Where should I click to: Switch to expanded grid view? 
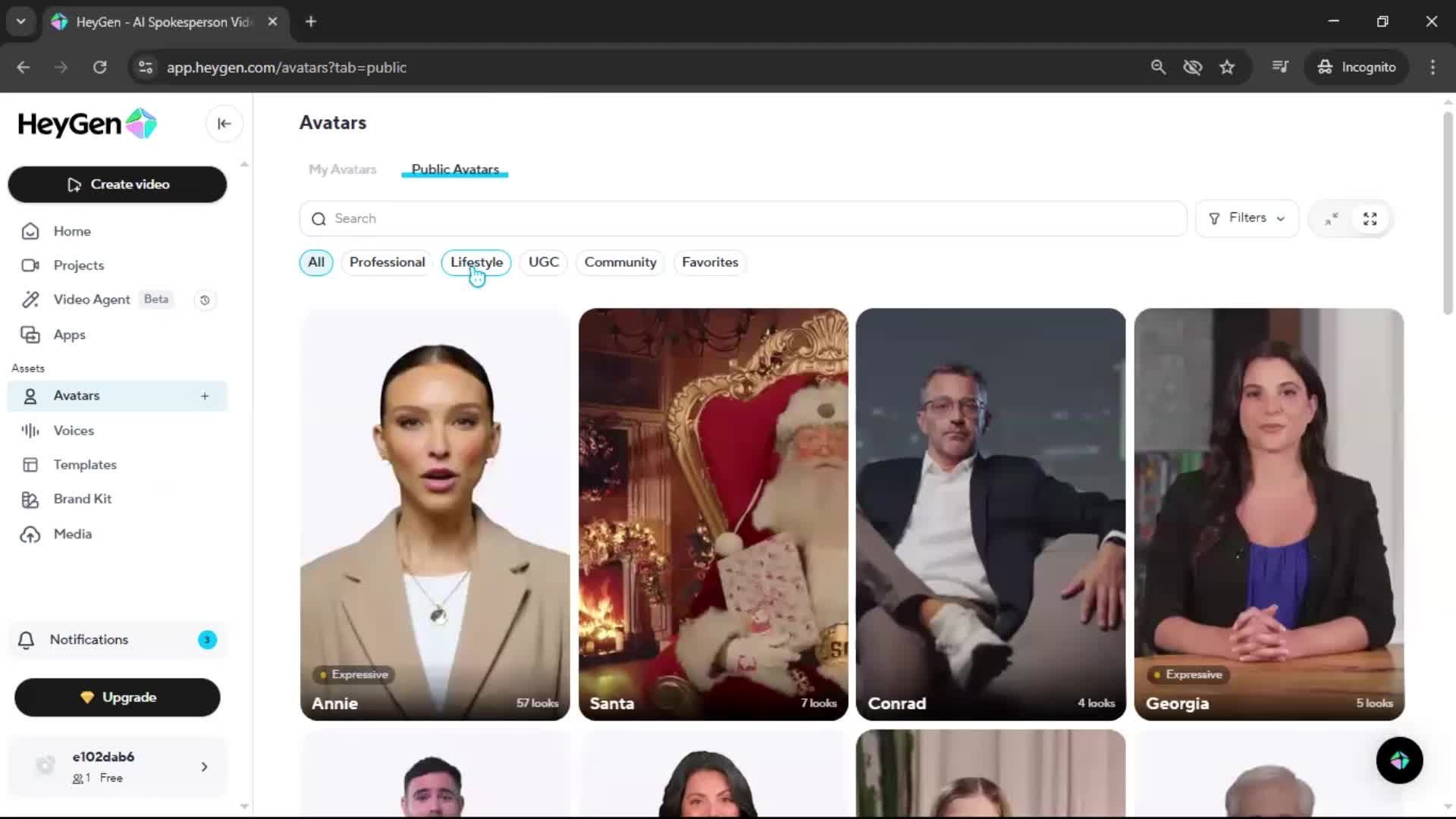click(1370, 218)
